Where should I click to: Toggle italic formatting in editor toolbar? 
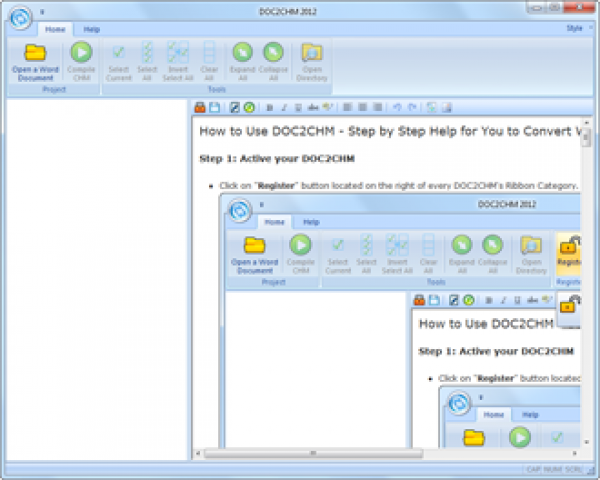[284, 108]
